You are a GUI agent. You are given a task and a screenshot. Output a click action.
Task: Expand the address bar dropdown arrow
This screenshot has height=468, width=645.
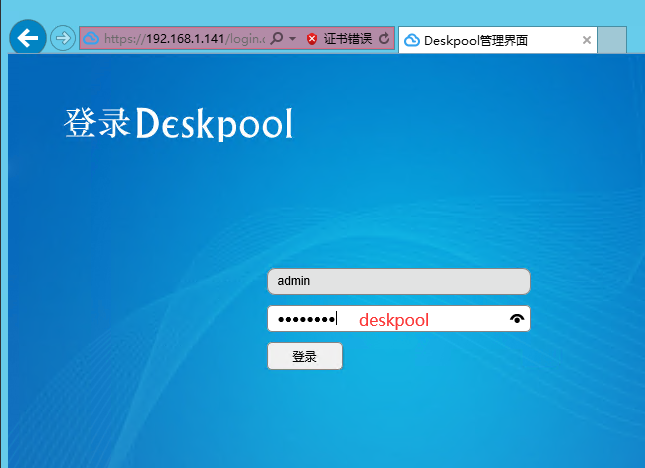point(292,39)
